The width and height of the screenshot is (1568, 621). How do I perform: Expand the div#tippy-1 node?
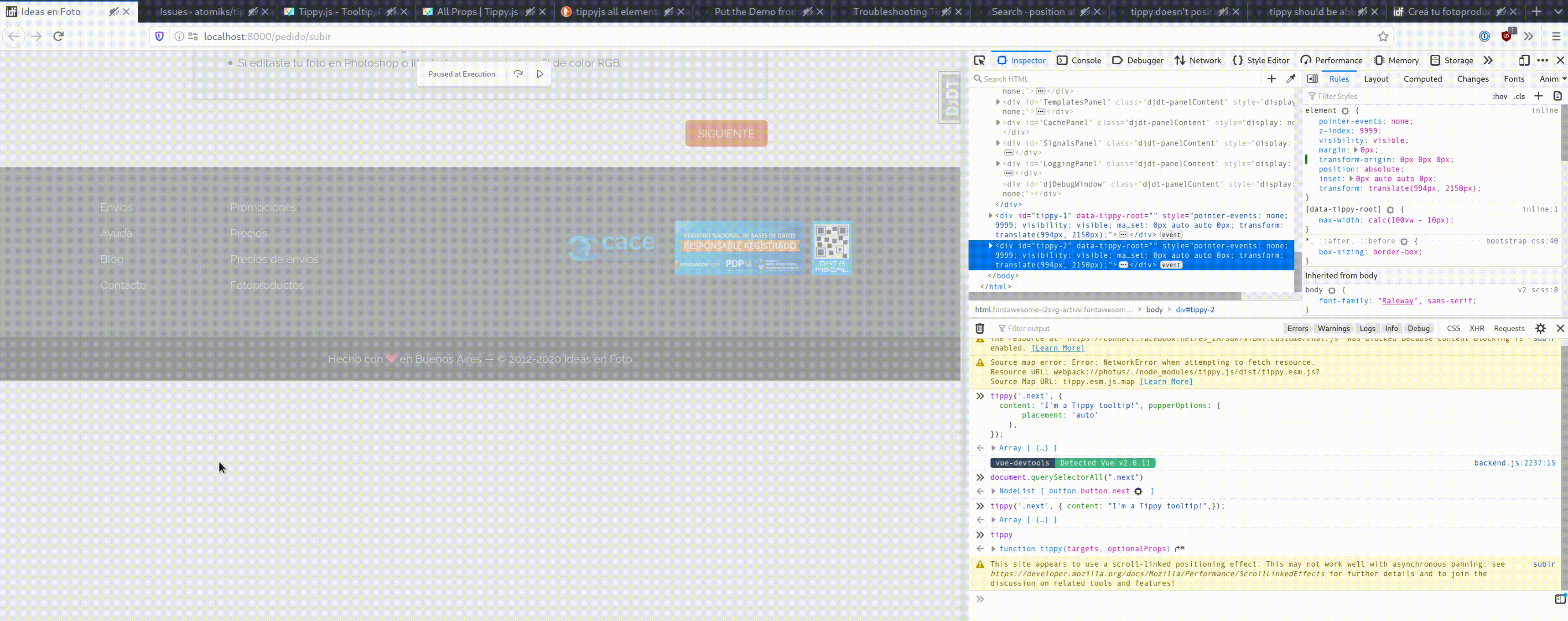pyautogui.click(x=990, y=215)
